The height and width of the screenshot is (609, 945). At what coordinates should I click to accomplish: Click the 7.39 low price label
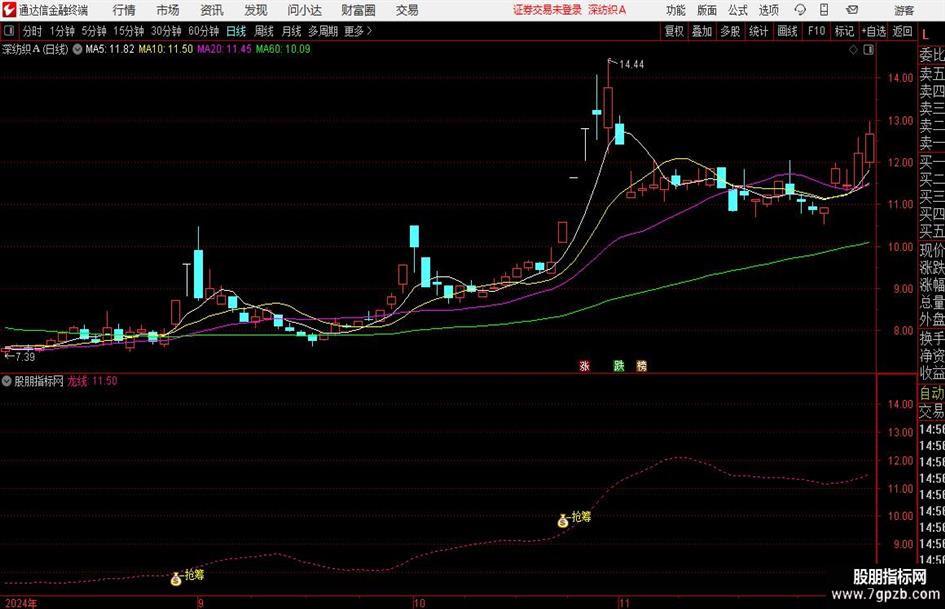[25, 357]
